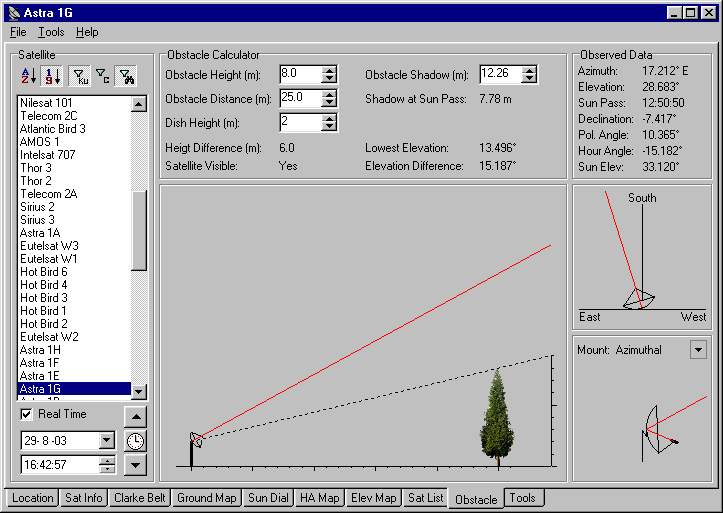The height and width of the screenshot is (513, 723).
Task: Switch to the HA Map tab
Action: (320, 498)
